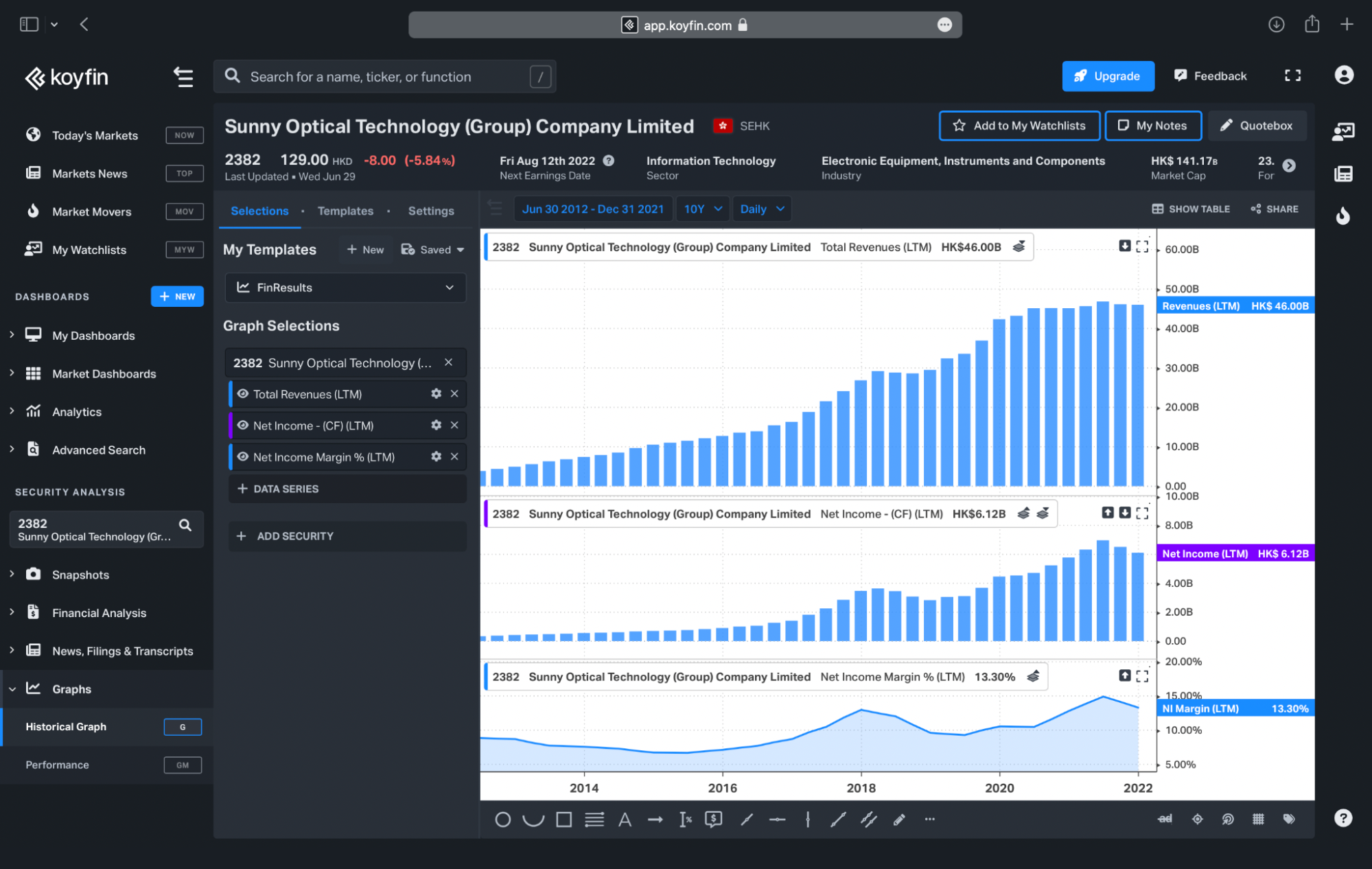1372x869 pixels.
Task: Select the parallel channel tool
Action: pos(869,820)
